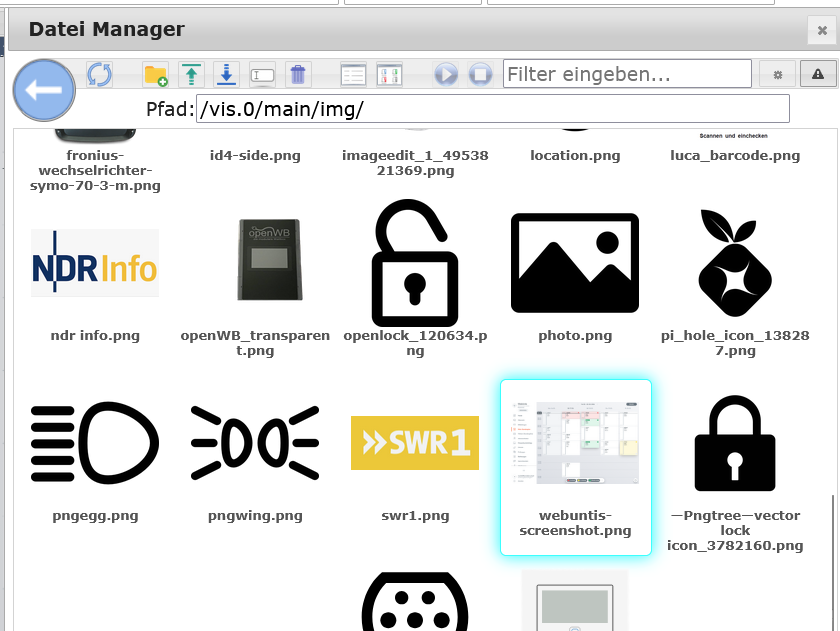Select the webuntis-screenshot.png thumbnail
840x631 pixels.
click(x=575, y=443)
